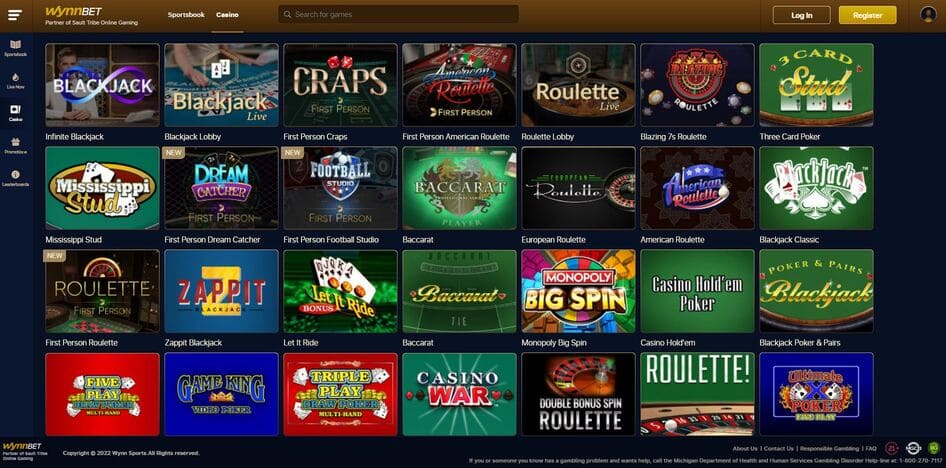
Task: Open the hamburger menu icon
Action: (x=15, y=16)
